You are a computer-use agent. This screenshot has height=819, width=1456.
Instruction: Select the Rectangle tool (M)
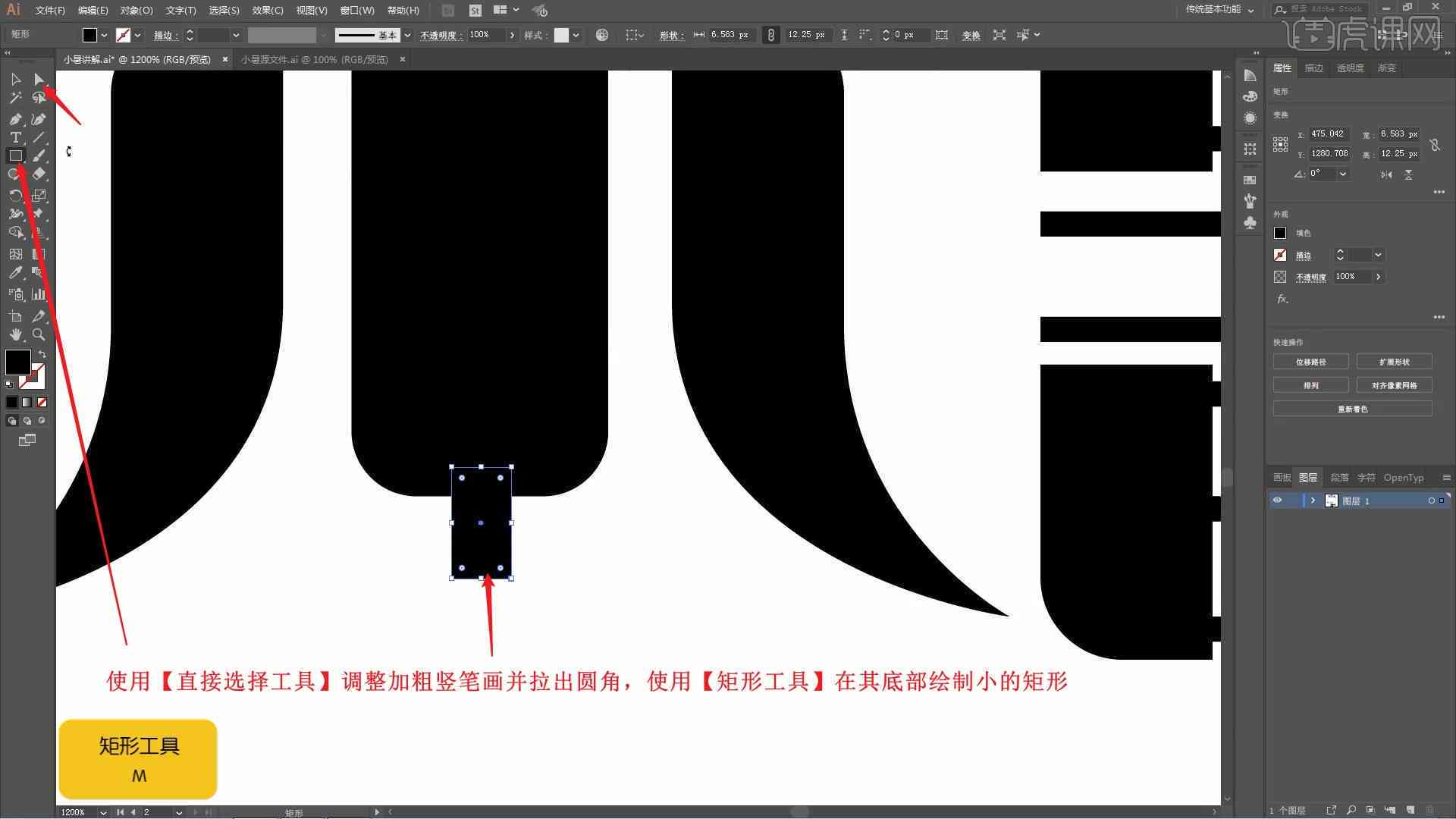[15, 155]
